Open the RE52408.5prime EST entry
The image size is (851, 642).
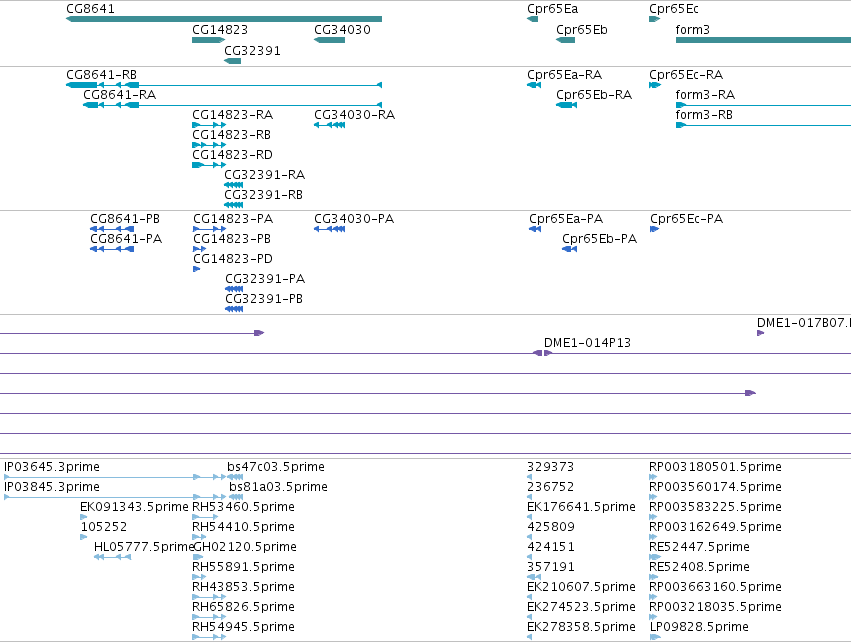point(699,568)
